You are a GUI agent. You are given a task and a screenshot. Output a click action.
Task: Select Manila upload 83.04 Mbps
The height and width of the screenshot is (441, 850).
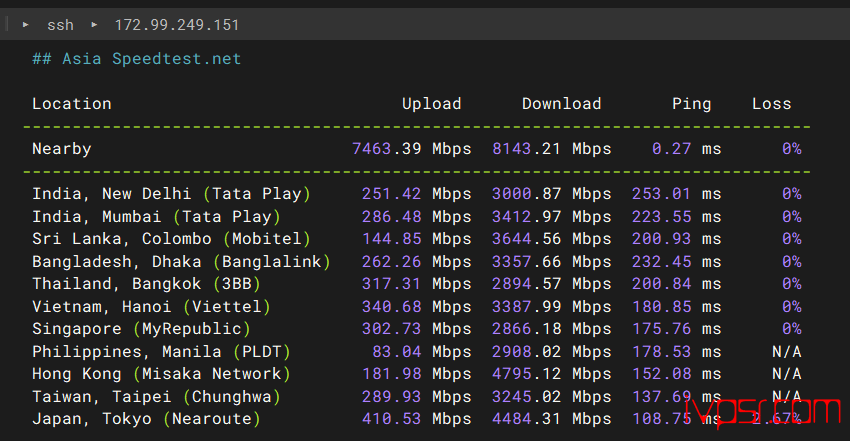422,352
